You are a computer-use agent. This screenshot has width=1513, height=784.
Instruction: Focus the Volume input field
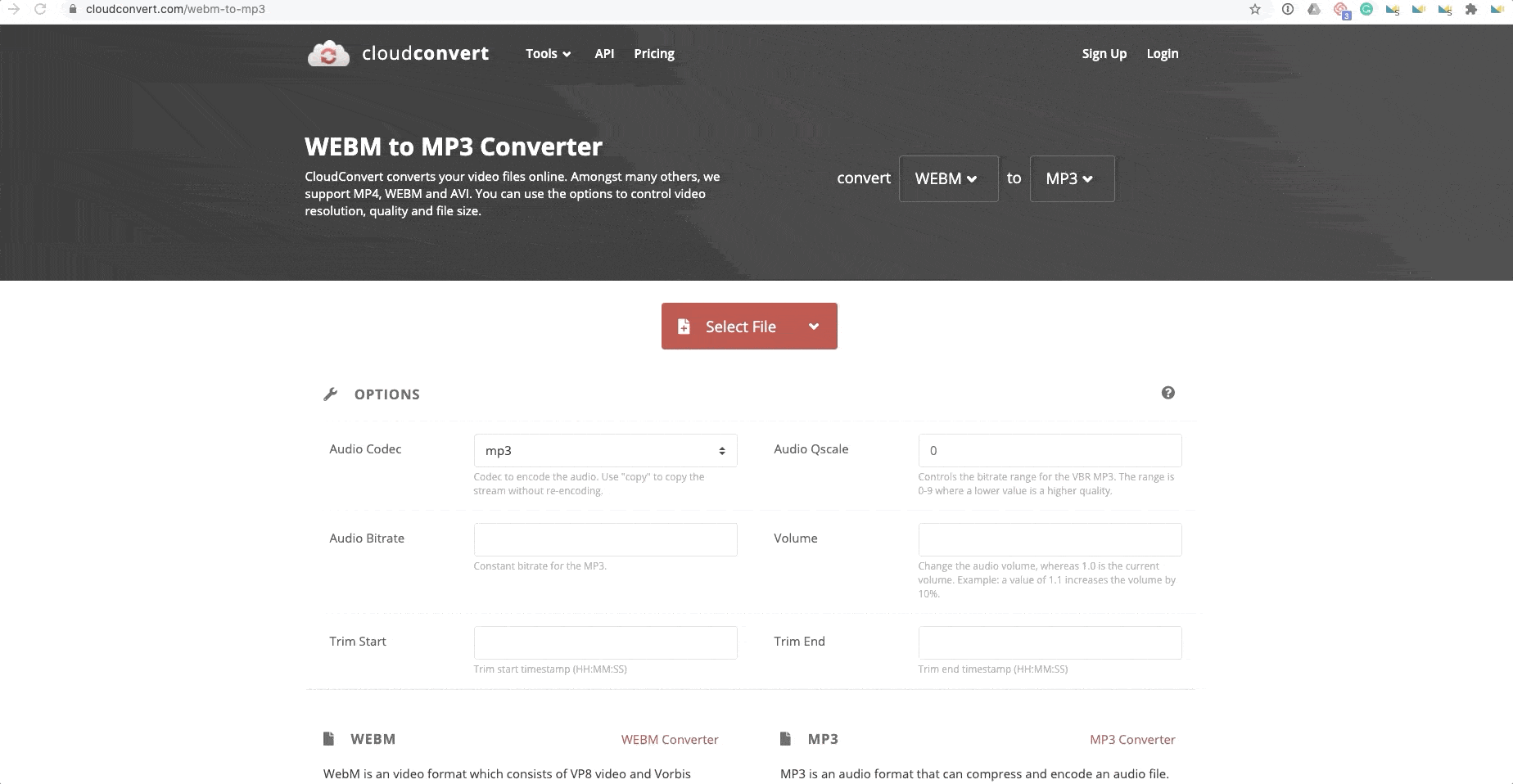point(1050,540)
